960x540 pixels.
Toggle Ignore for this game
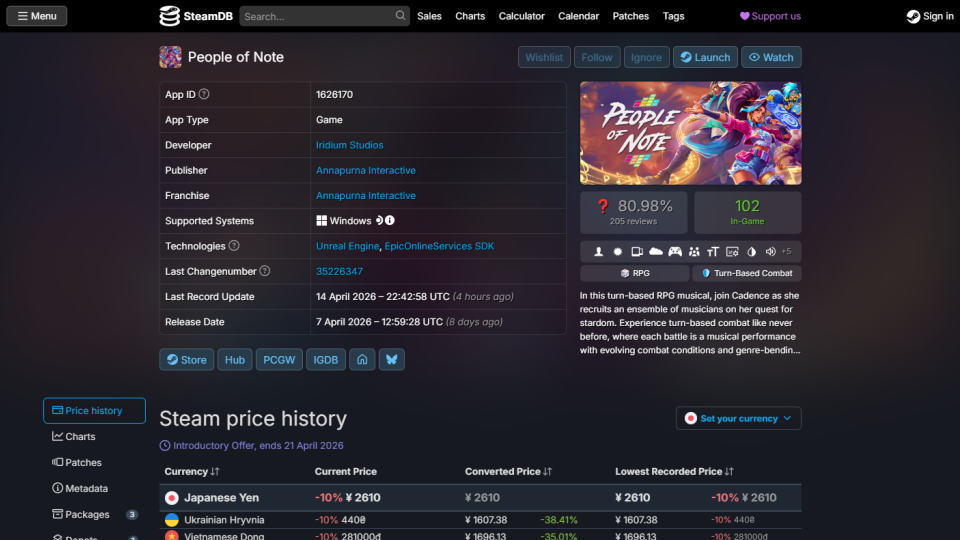(x=646, y=57)
